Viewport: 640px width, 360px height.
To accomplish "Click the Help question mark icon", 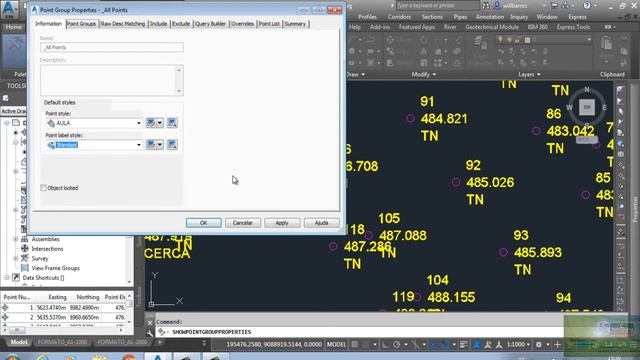I will click(x=587, y=6).
